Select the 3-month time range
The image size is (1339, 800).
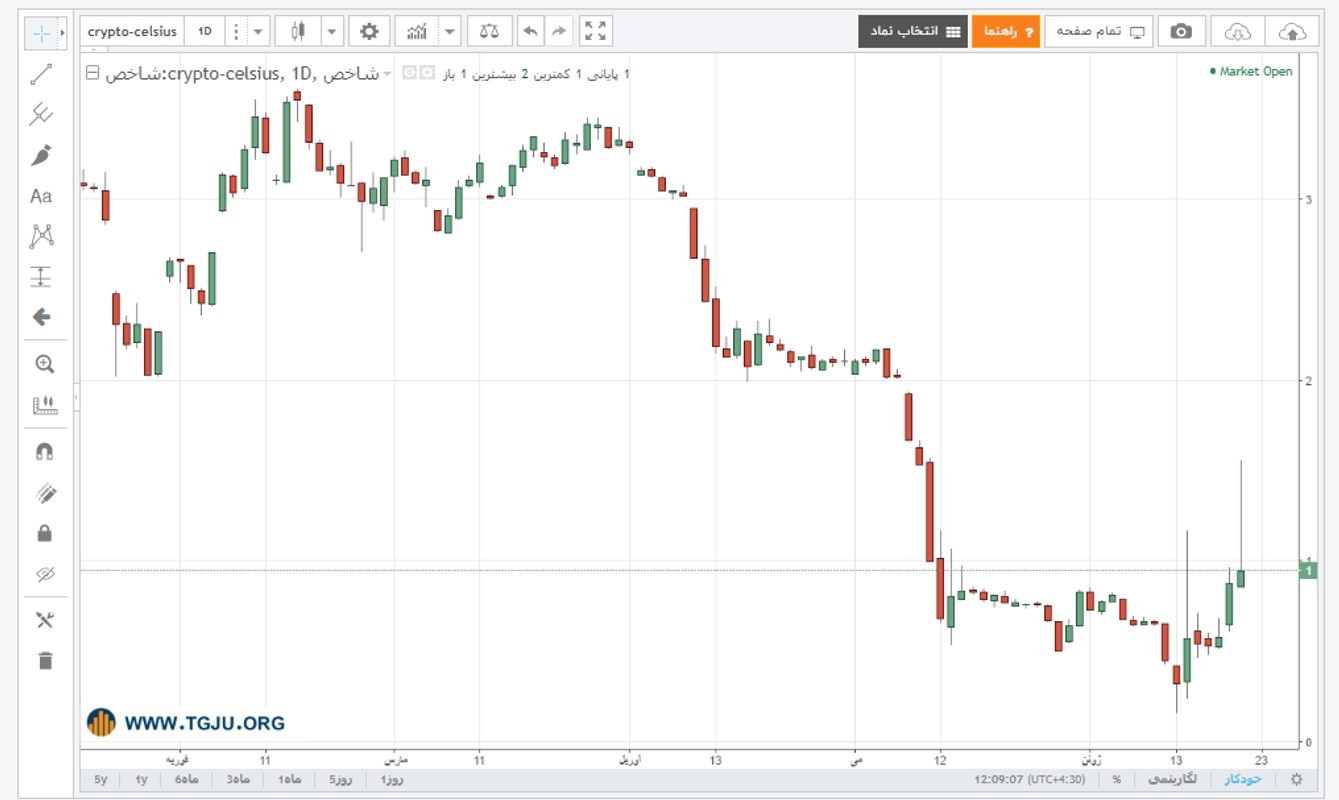tap(238, 779)
